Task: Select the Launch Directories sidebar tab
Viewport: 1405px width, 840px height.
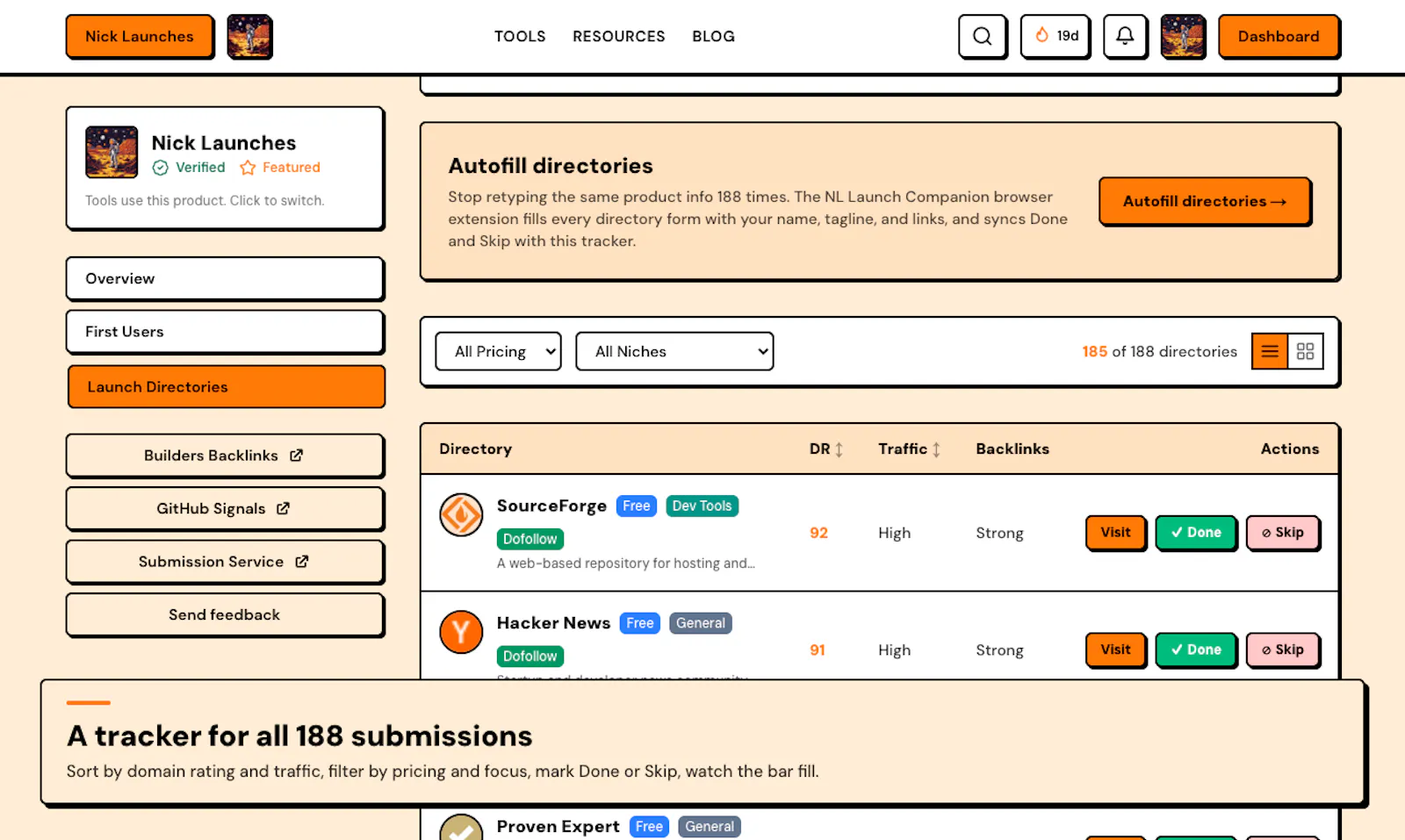Action: click(227, 387)
